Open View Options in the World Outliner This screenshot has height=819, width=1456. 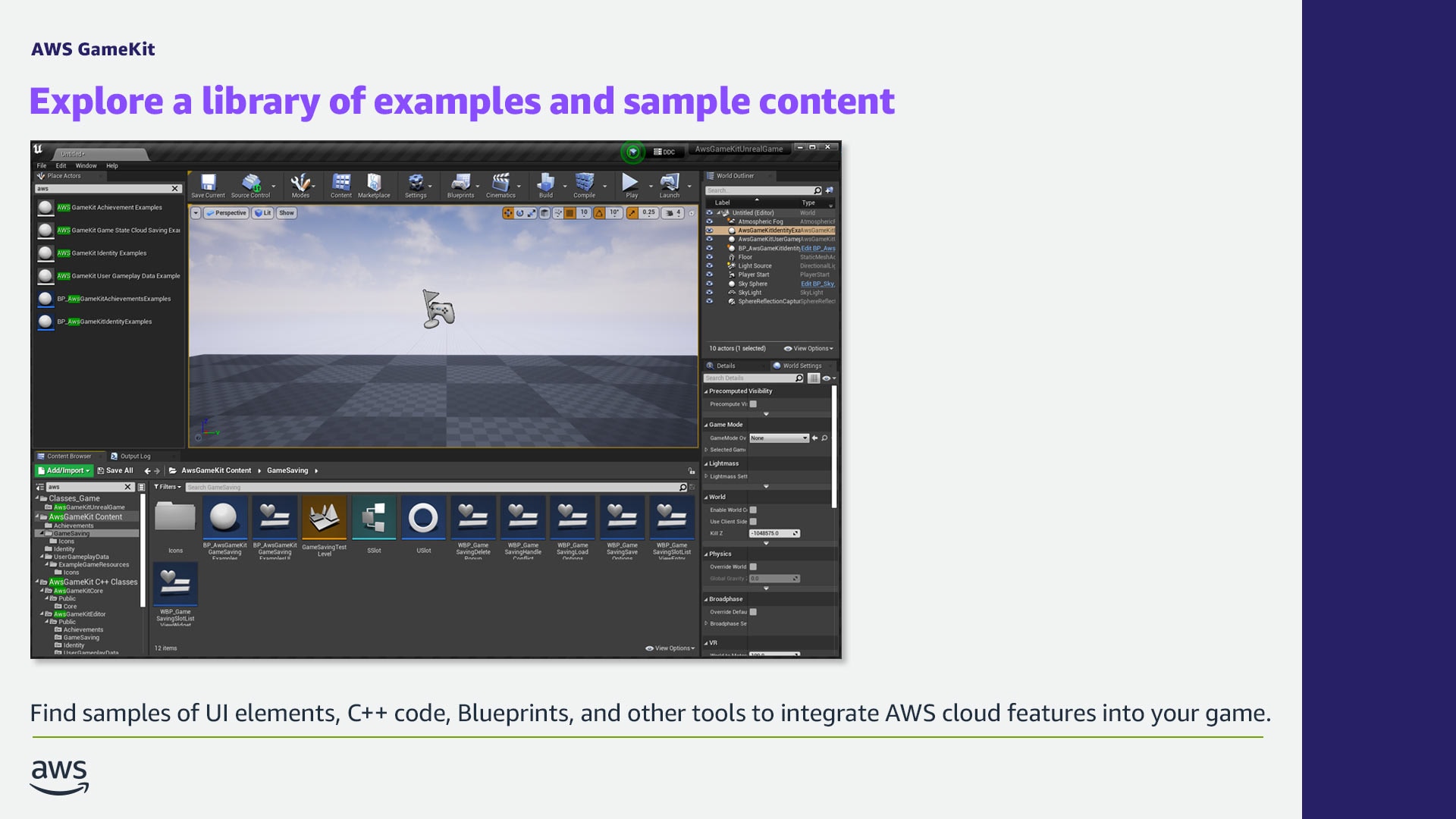click(810, 348)
